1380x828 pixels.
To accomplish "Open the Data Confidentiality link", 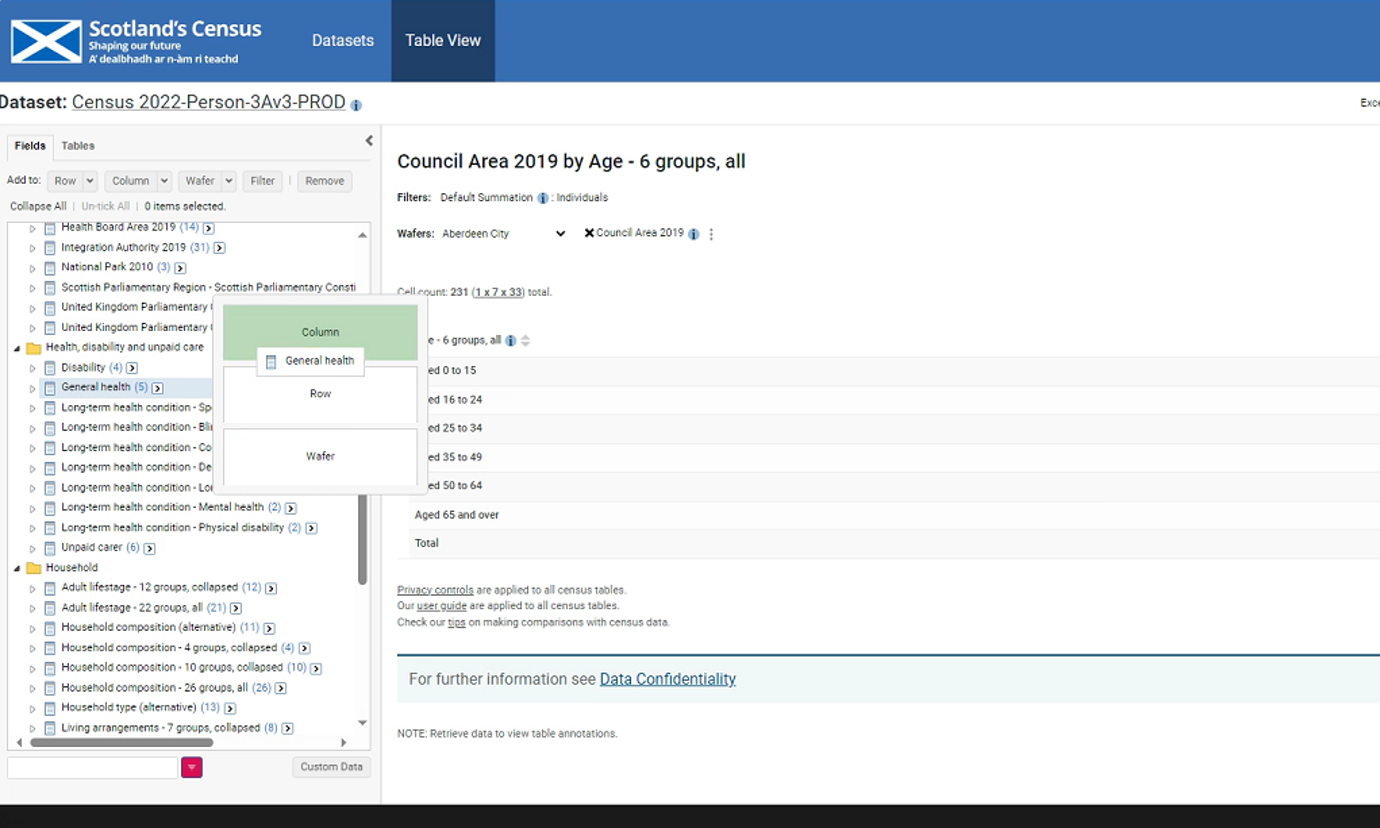I will coord(667,679).
